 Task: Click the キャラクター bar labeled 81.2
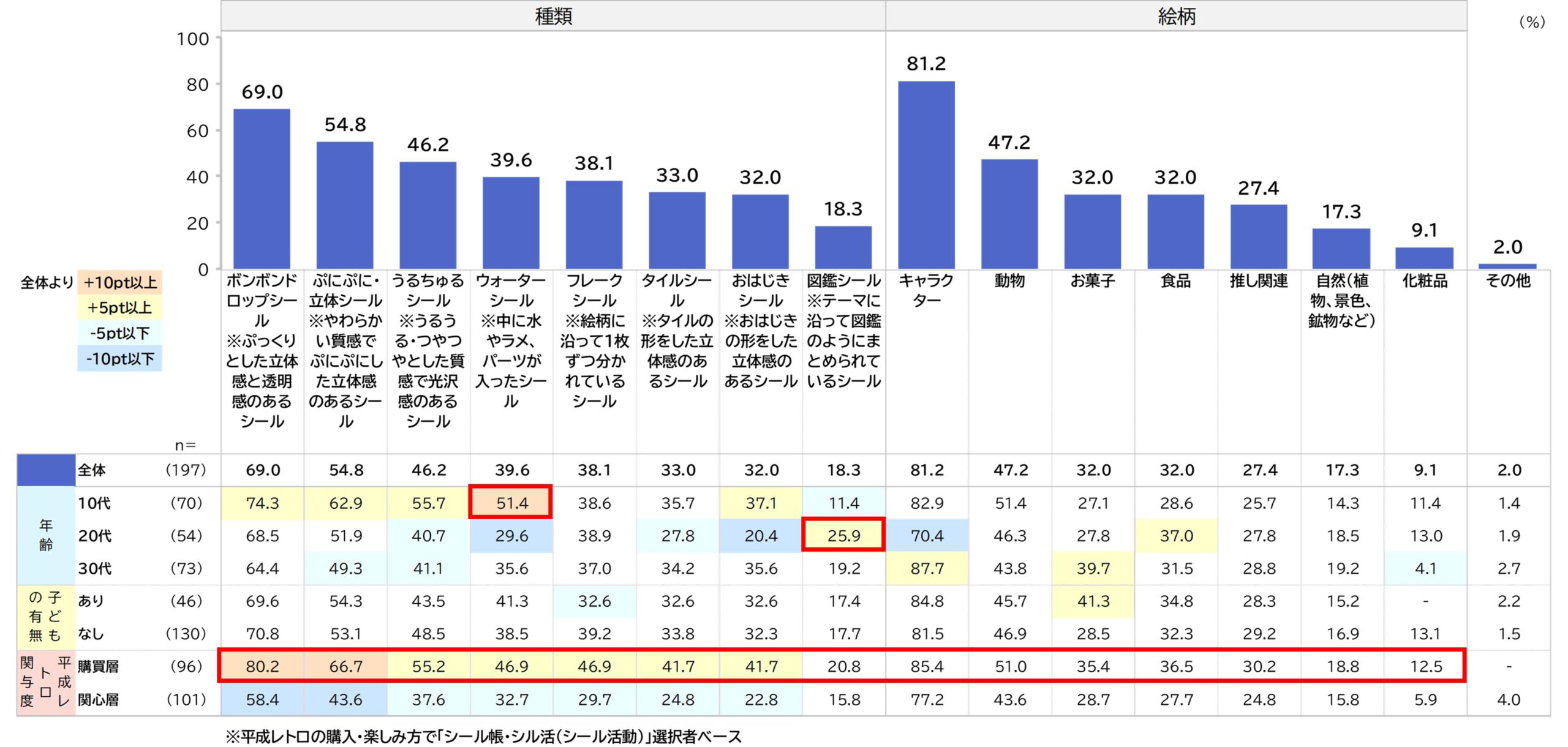coord(925,175)
